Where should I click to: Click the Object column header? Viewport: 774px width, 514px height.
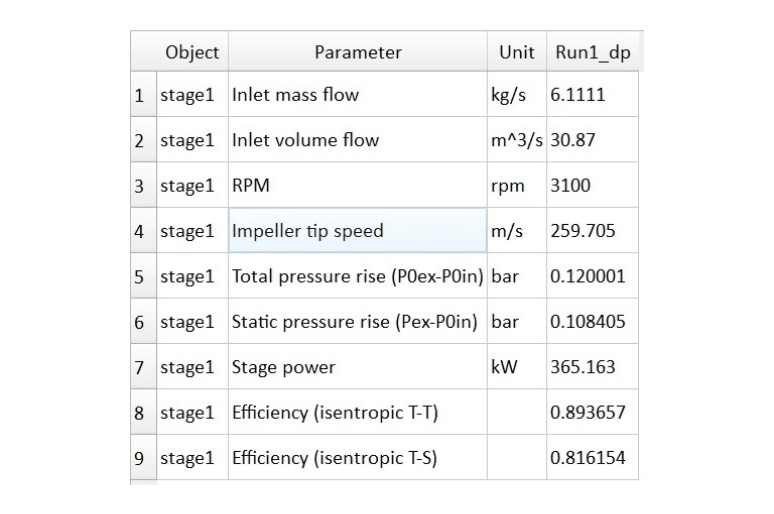pos(192,52)
